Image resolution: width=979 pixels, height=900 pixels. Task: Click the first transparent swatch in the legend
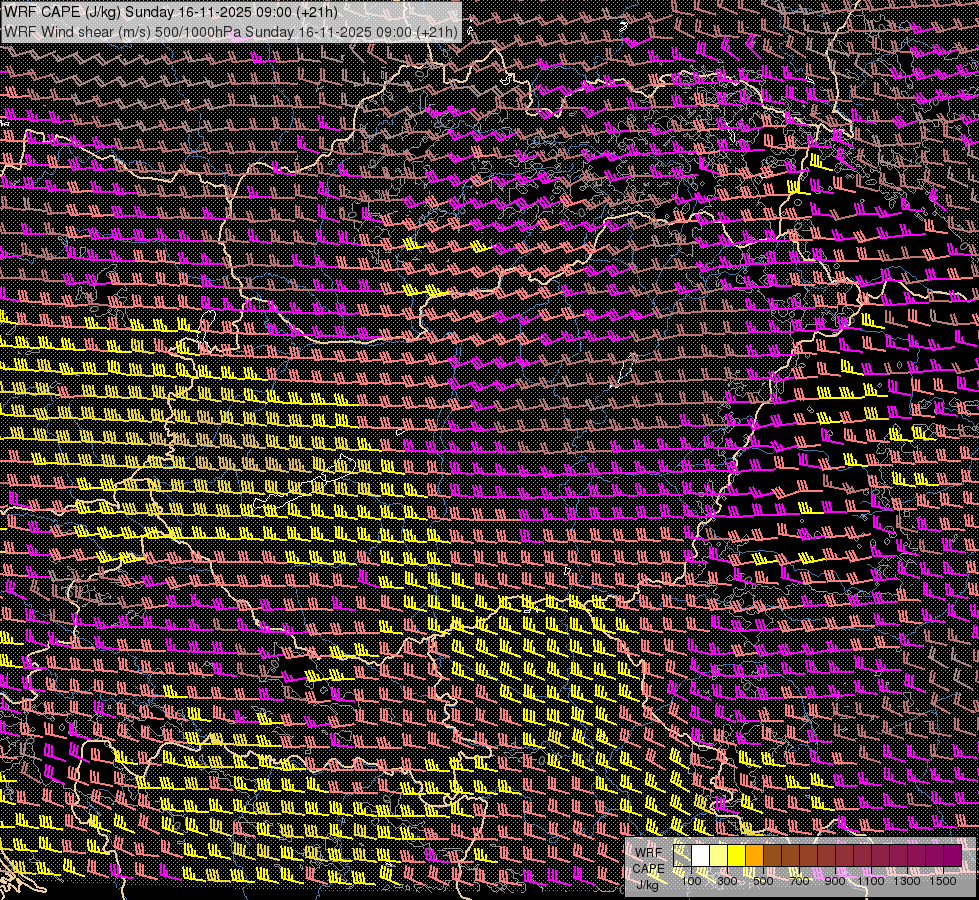click(x=683, y=856)
